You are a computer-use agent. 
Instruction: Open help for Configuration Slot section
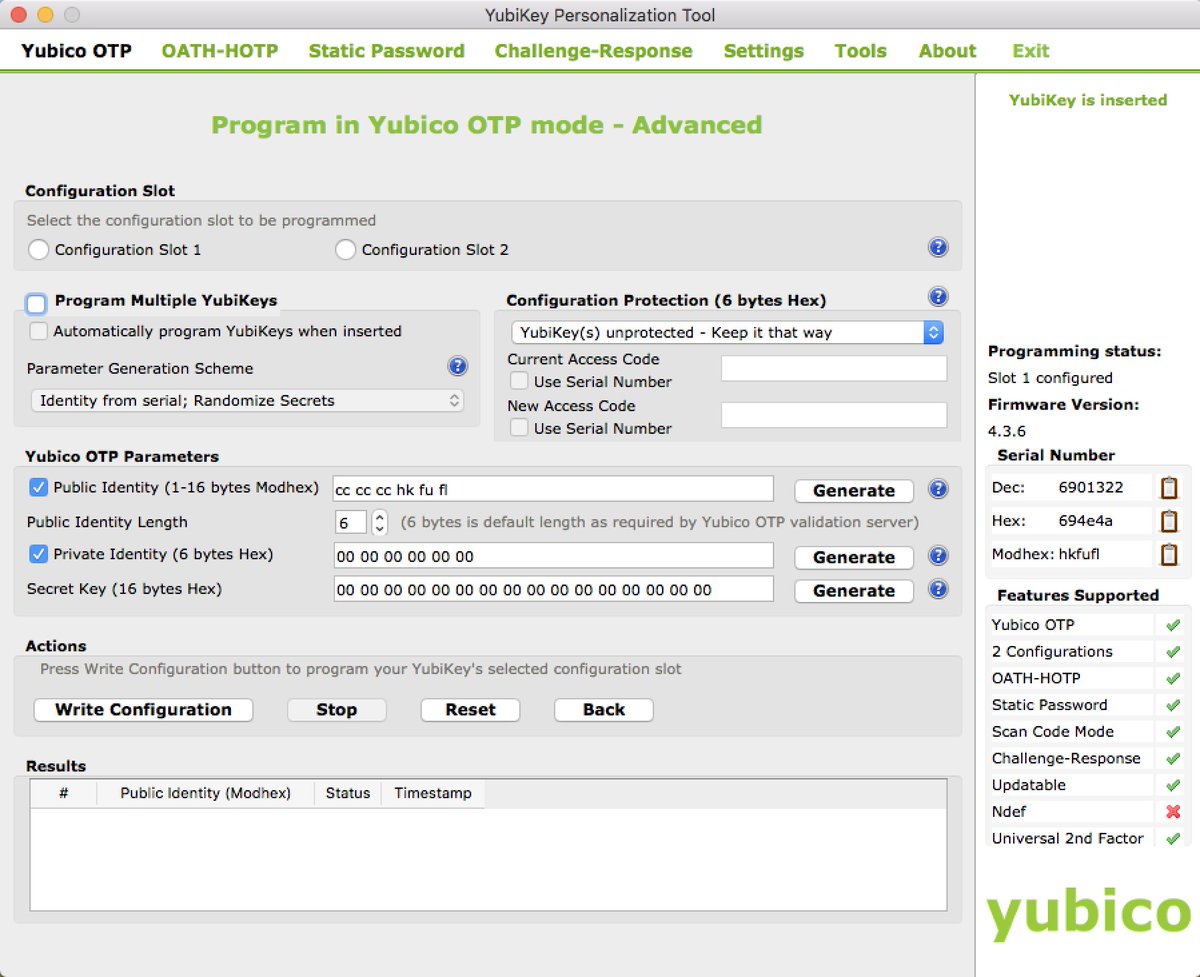(x=938, y=248)
